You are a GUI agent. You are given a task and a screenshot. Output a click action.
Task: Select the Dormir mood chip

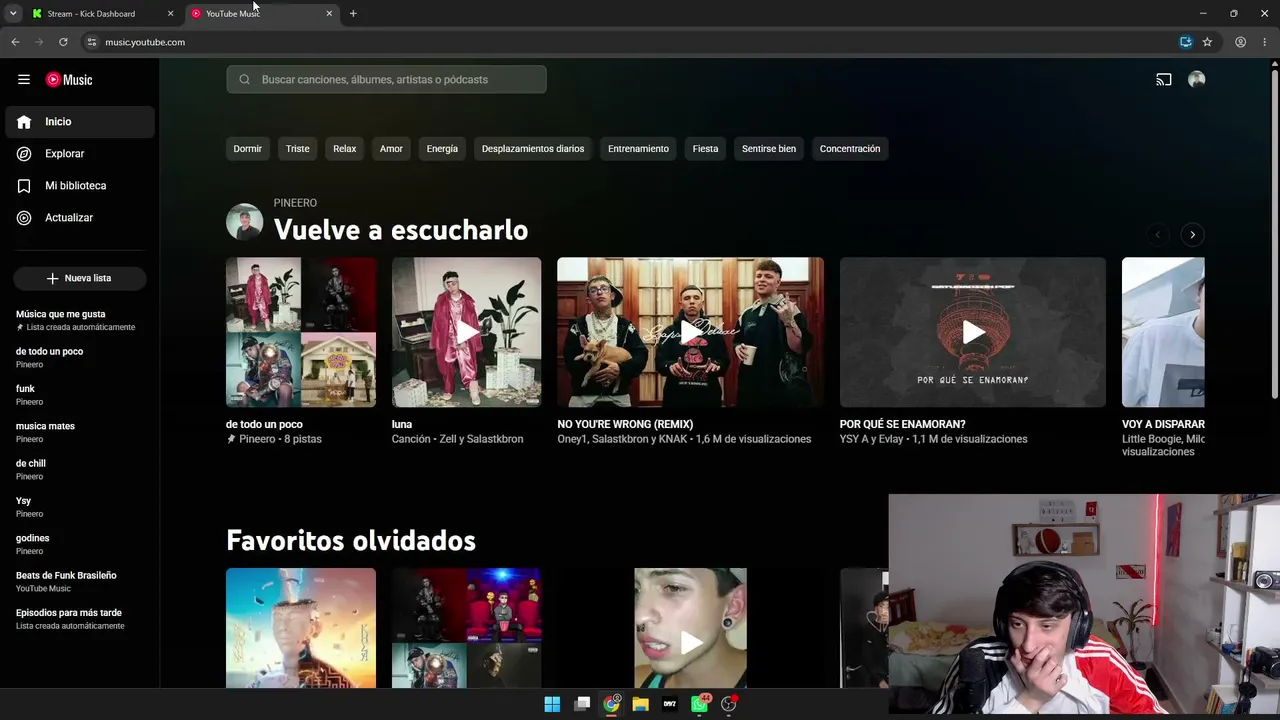248,149
